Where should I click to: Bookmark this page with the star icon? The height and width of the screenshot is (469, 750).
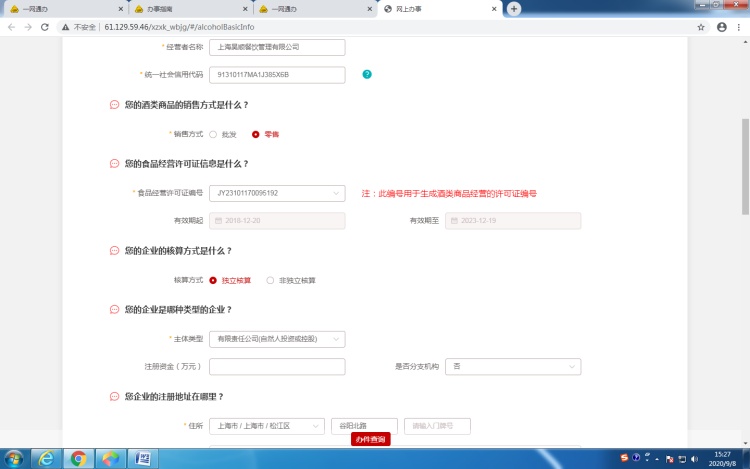(702, 27)
